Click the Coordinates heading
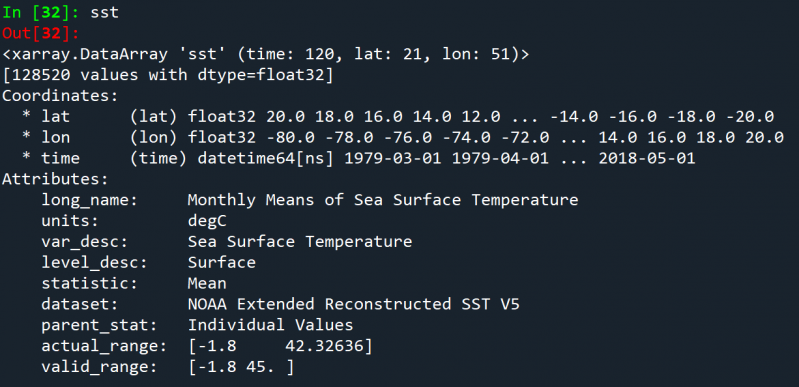Image resolution: width=799 pixels, height=387 pixels. (x=61, y=96)
